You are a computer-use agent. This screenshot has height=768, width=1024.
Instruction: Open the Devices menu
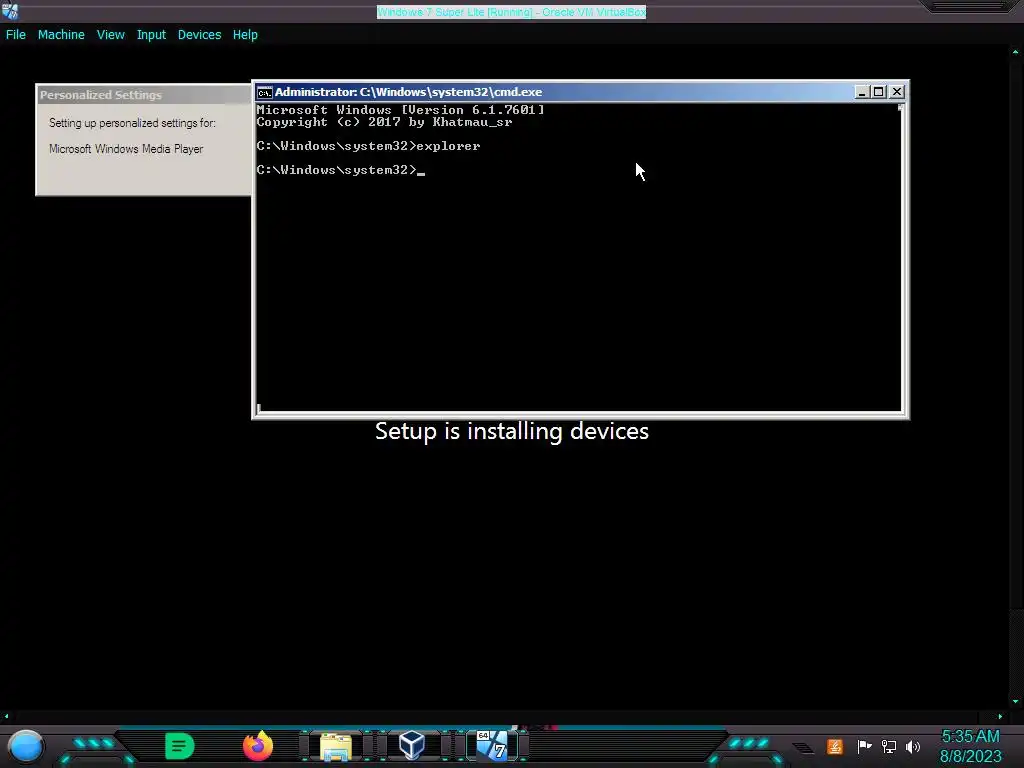(x=199, y=35)
